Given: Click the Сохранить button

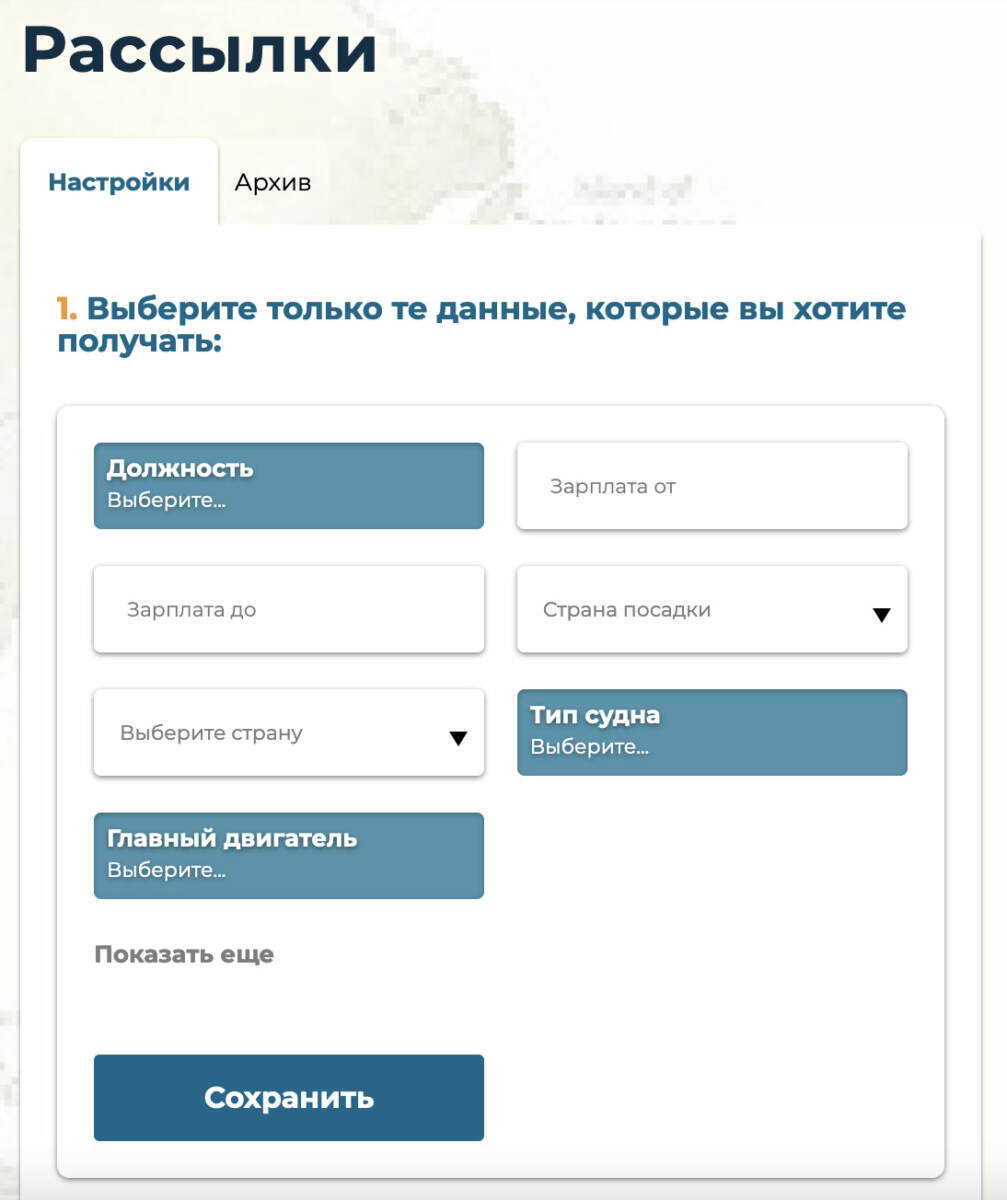Looking at the screenshot, I should (289, 1098).
